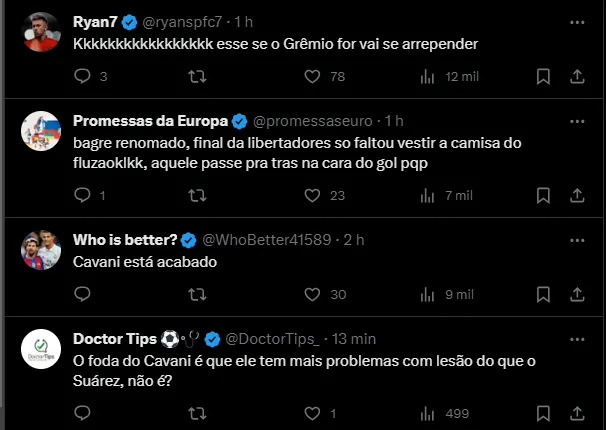
Task: Like Ryan7's tweet about Grêmio
Action: click(x=312, y=76)
